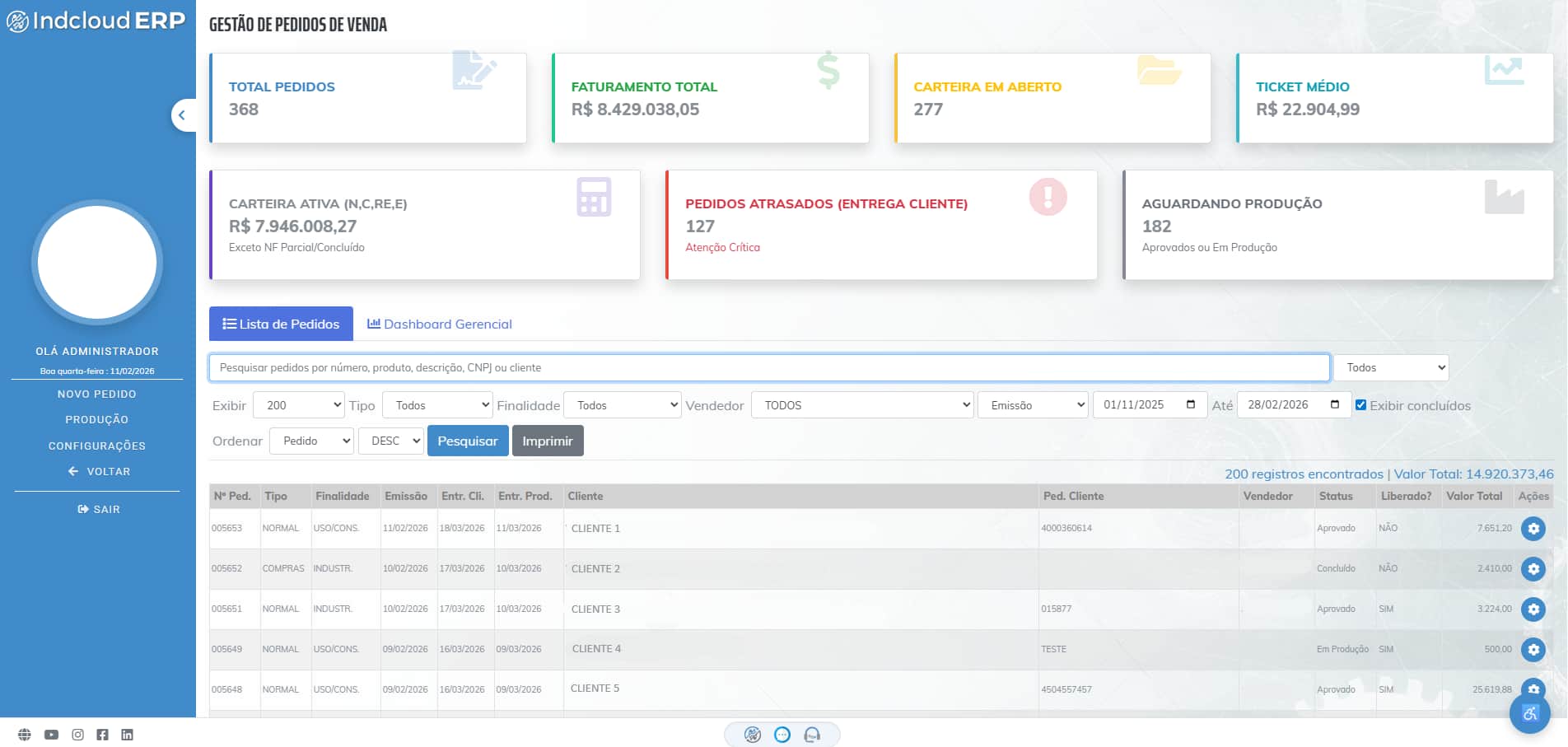Focus the order search input field
The width and height of the screenshot is (1568, 747).
click(x=769, y=367)
